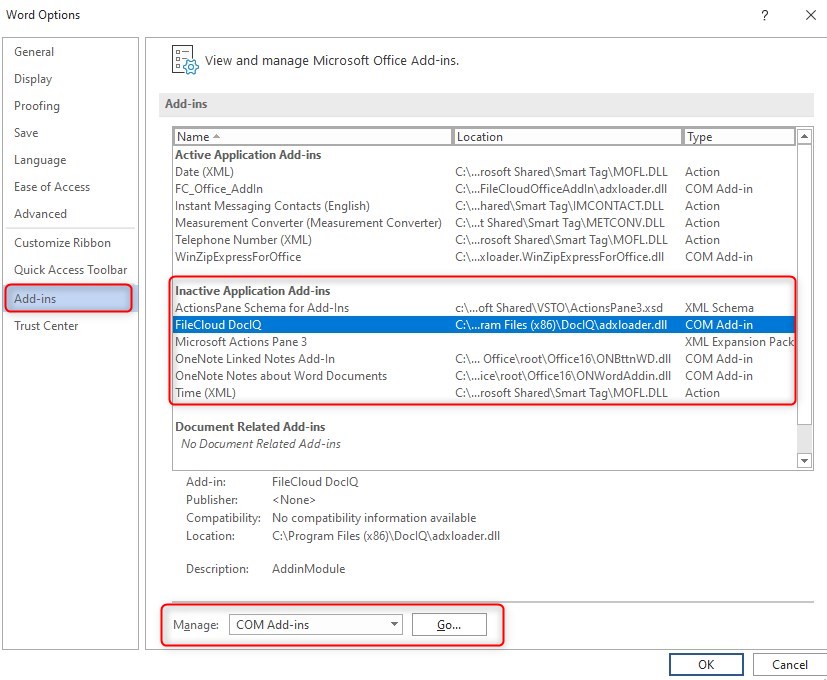Go to Customize Ribbon settings
This screenshot has height=680, width=827.
click(62, 243)
